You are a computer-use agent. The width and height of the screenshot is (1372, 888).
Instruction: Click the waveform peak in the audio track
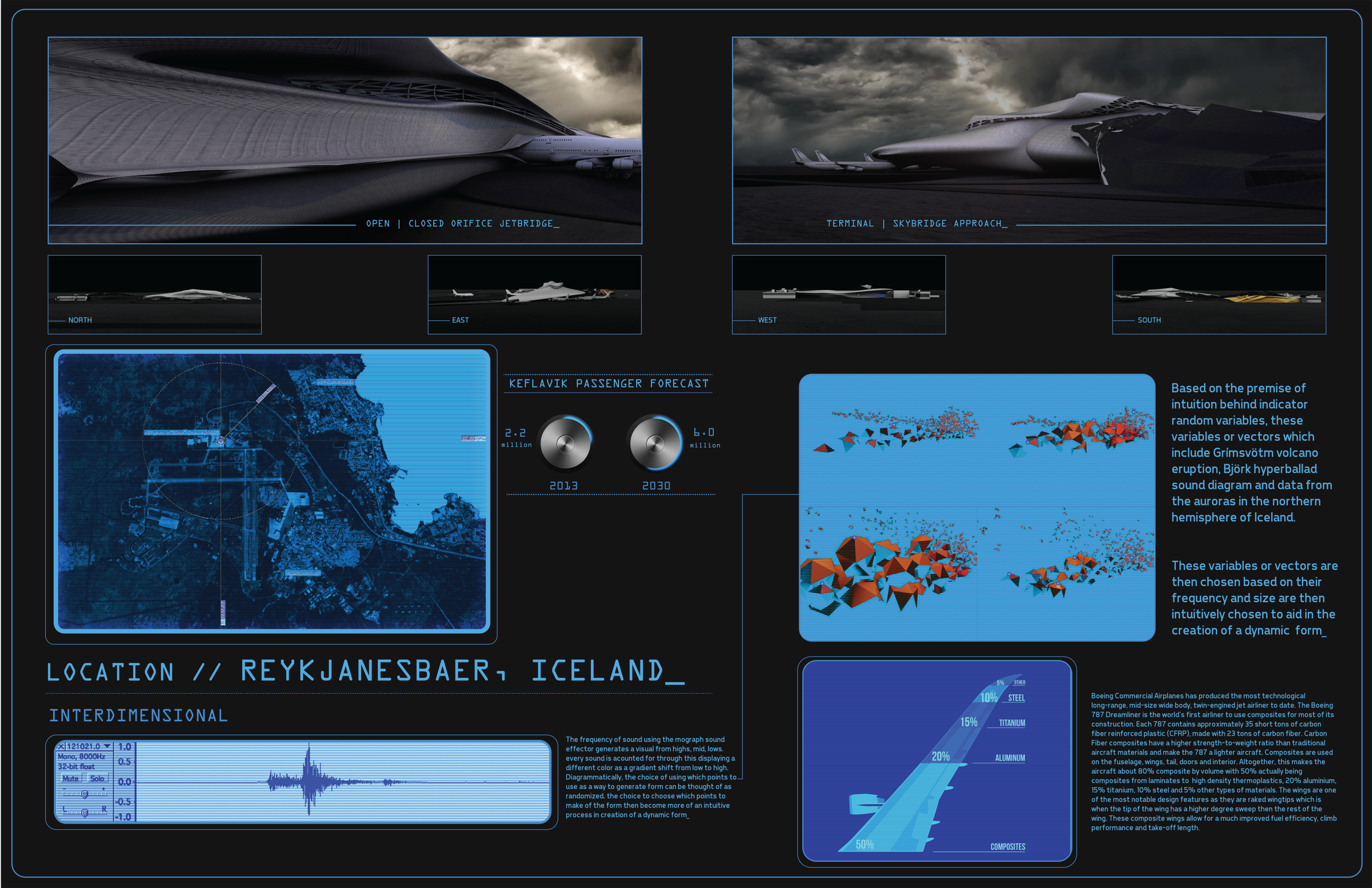[x=309, y=778]
